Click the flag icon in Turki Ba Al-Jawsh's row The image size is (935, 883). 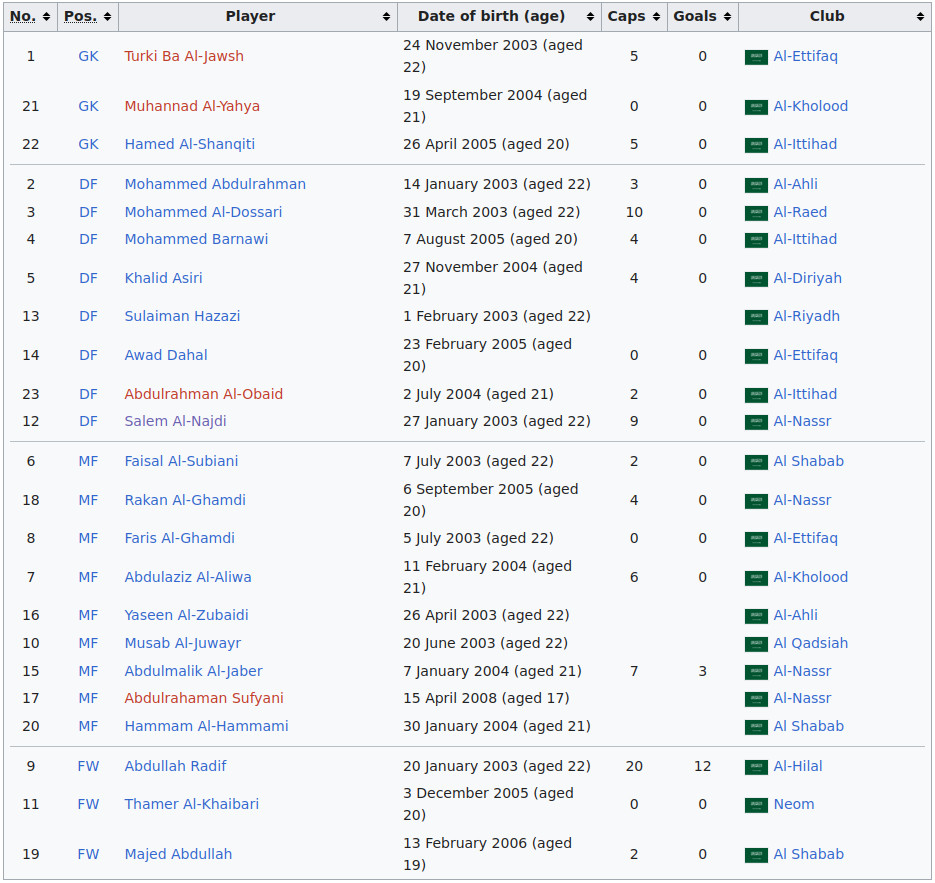click(756, 57)
